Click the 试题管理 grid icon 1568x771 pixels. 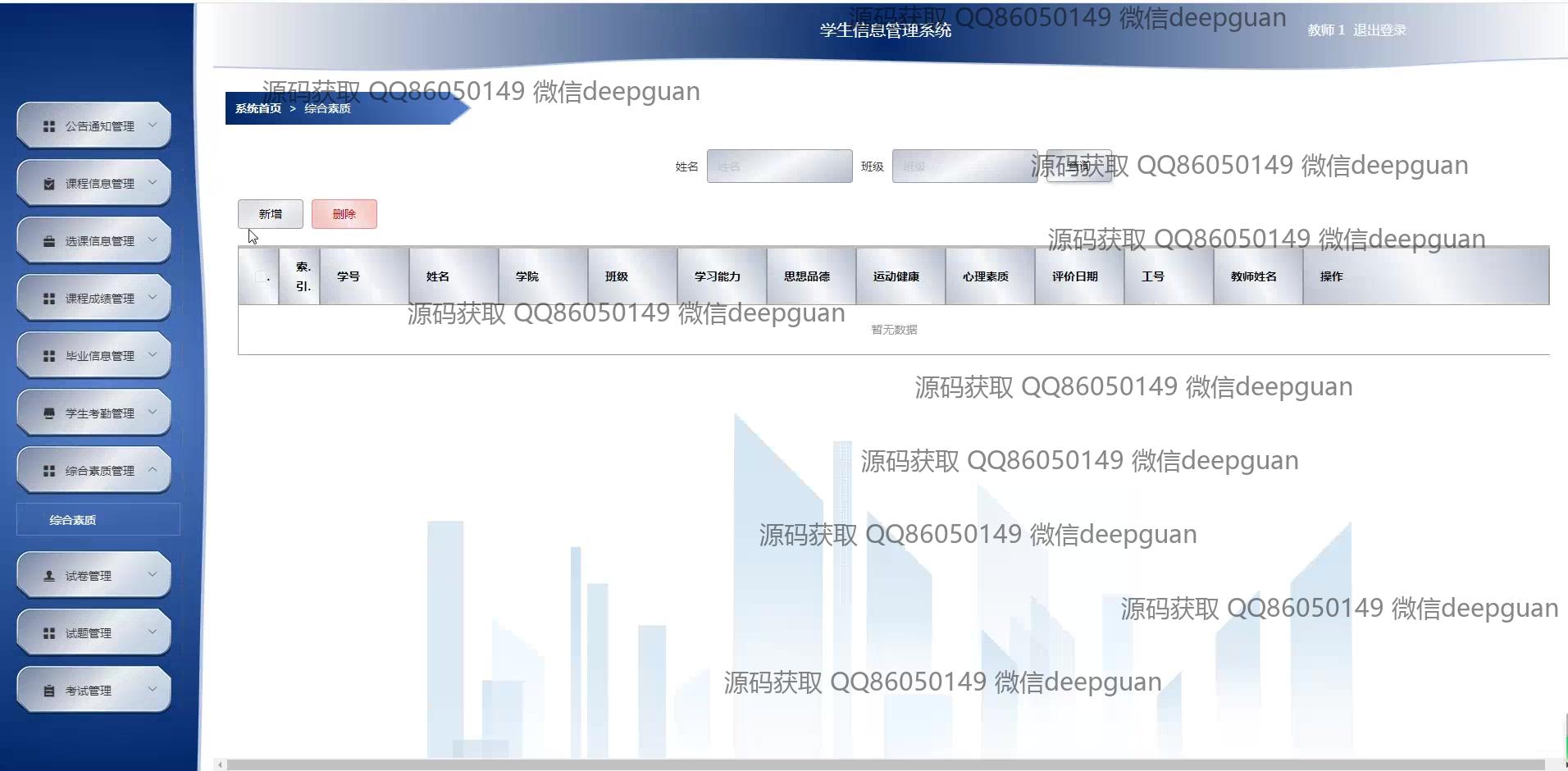click(49, 633)
